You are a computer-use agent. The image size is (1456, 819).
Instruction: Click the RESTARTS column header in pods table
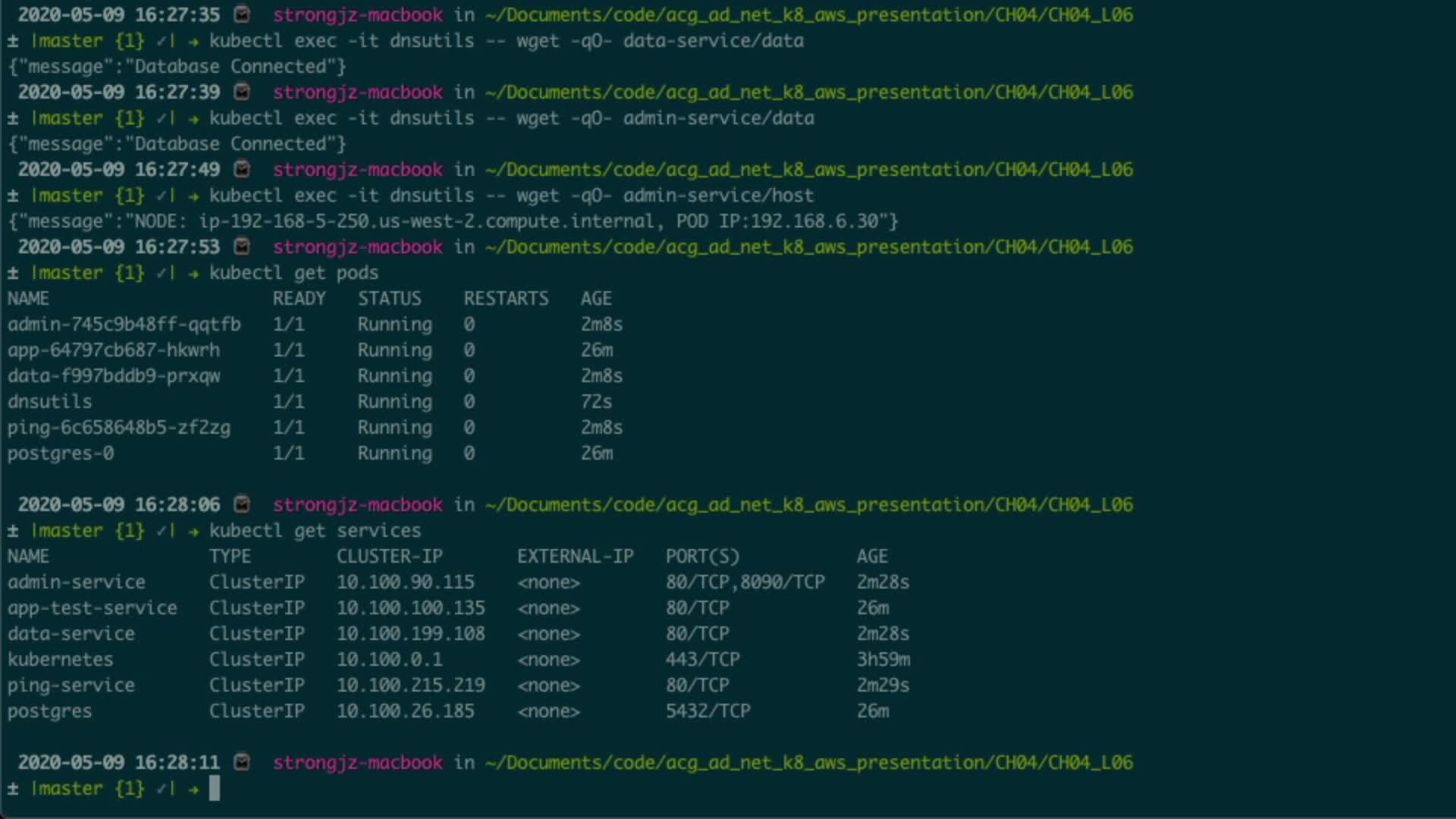pos(506,299)
